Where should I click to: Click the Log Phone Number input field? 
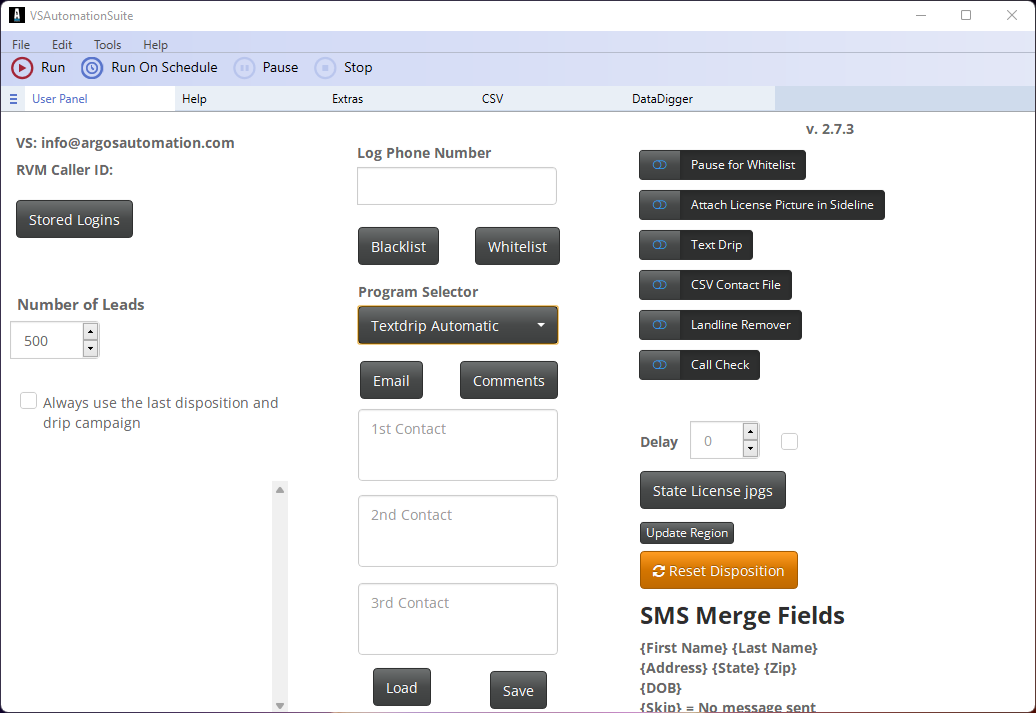(456, 186)
